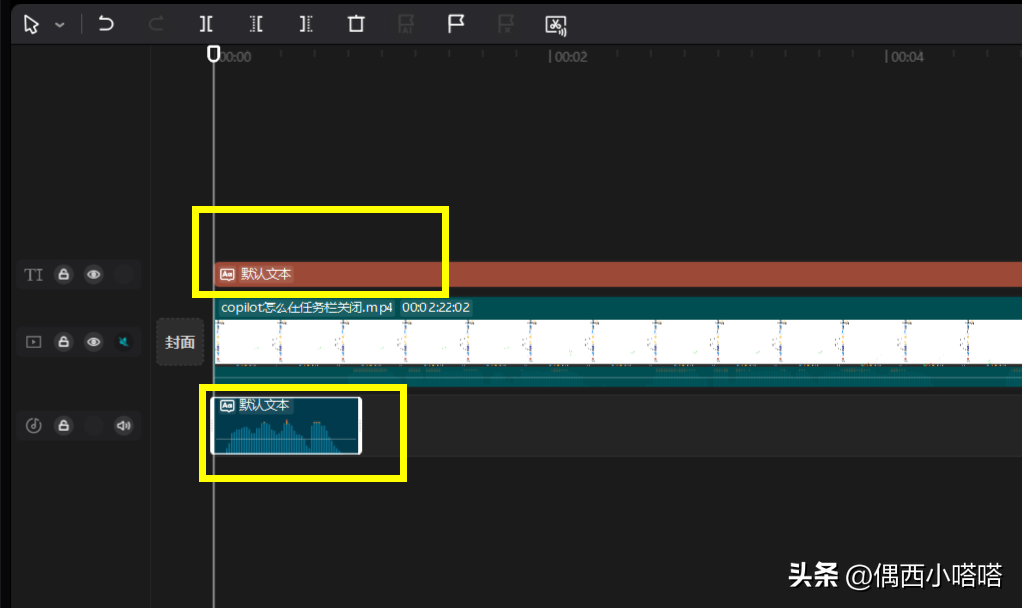Lock the main video track
The width and height of the screenshot is (1022, 608).
click(63, 341)
